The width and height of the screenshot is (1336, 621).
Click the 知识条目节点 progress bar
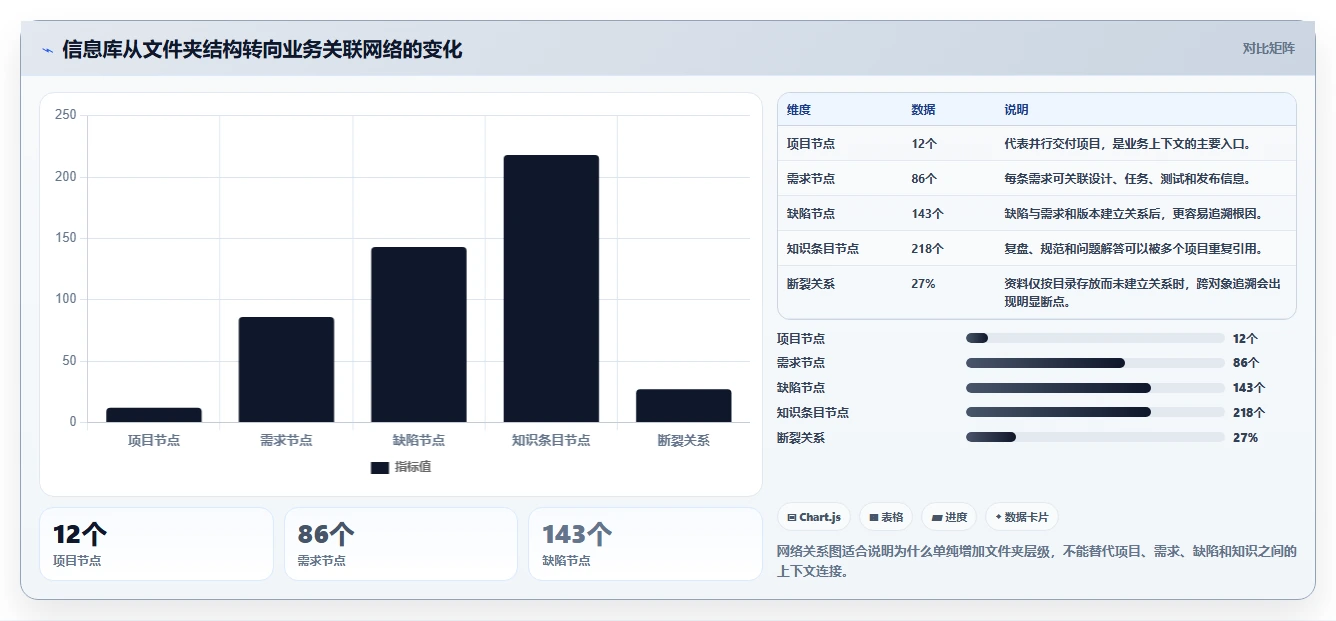click(x=1095, y=412)
